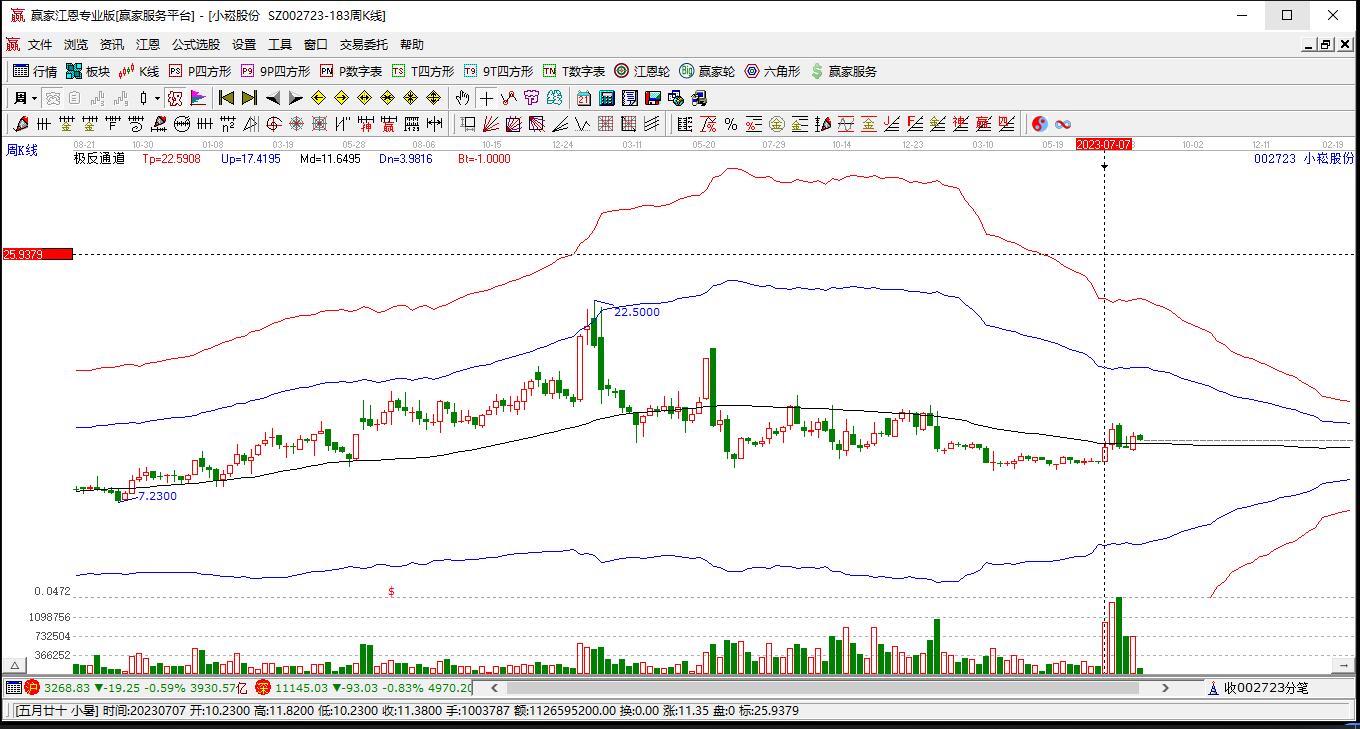Expand volume panel with up triangle button
Screen dimensions: 1360x729
pyautogui.click(x=15, y=665)
